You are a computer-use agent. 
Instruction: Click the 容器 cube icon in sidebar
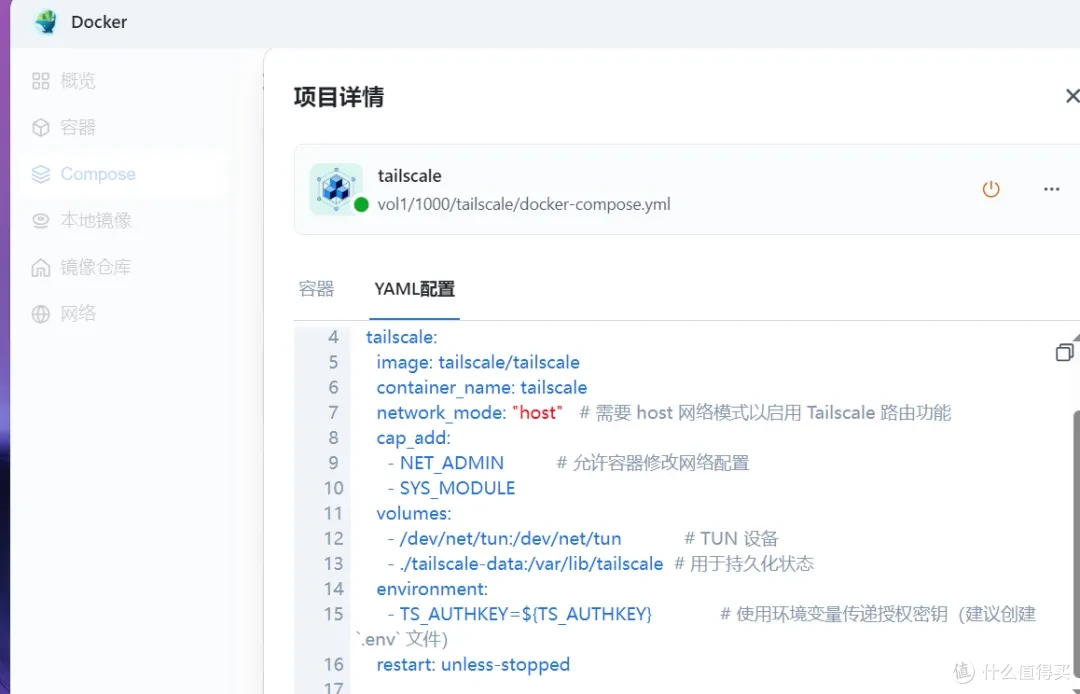pyautogui.click(x=41, y=127)
